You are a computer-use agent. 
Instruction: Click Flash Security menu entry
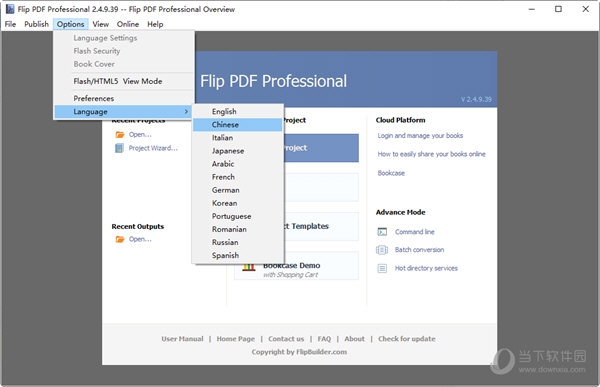click(x=122, y=51)
